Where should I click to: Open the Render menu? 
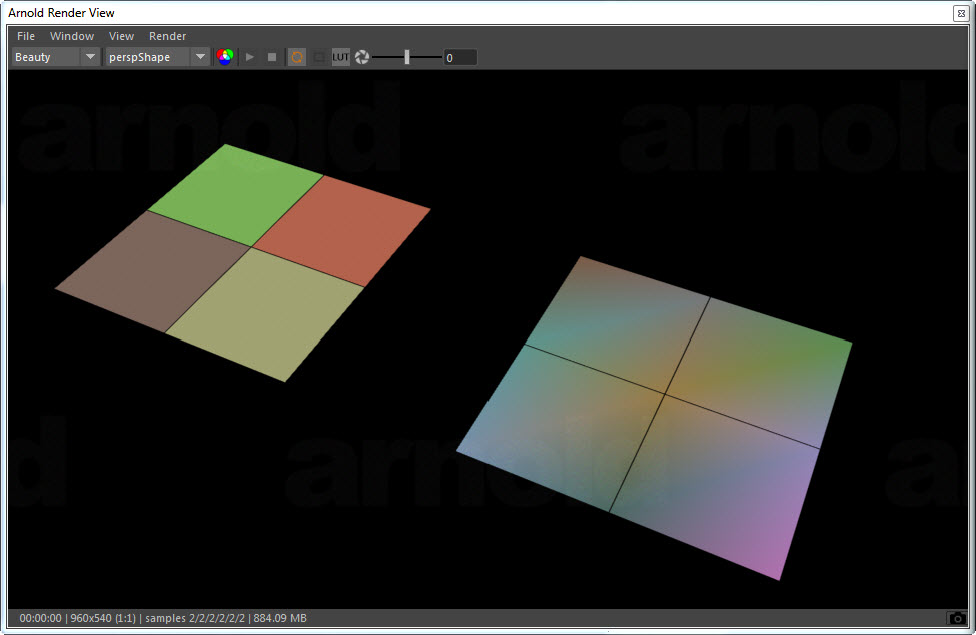[167, 36]
